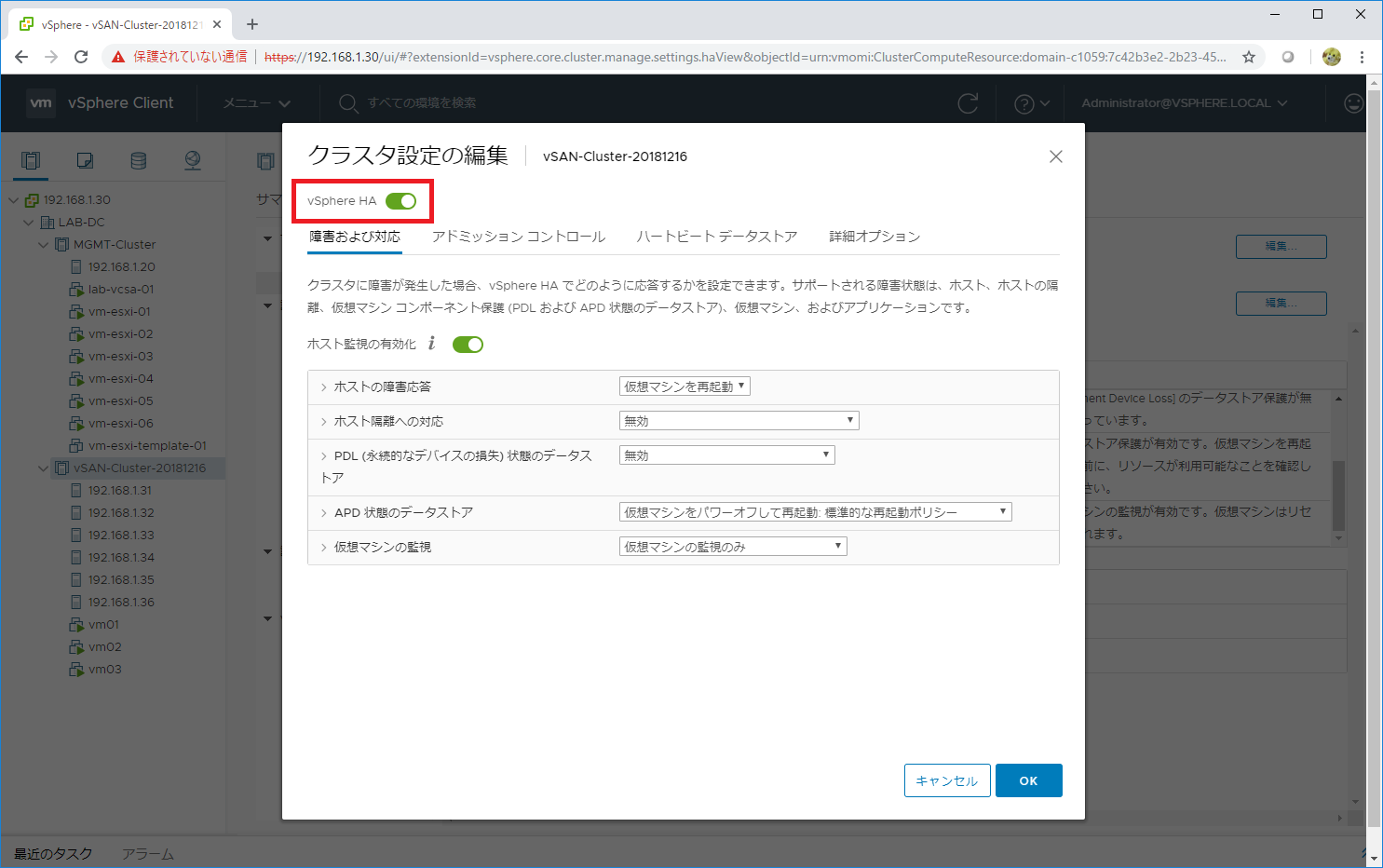Bookmark this page with the star icon
Screen dimensions: 1383x868
[x=1249, y=57]
